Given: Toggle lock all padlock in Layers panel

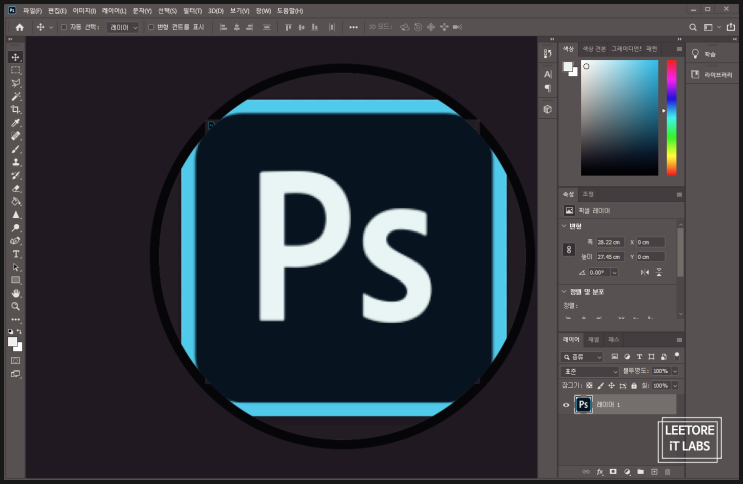Looking at the screenshot, I should click(x=634, y=386).
